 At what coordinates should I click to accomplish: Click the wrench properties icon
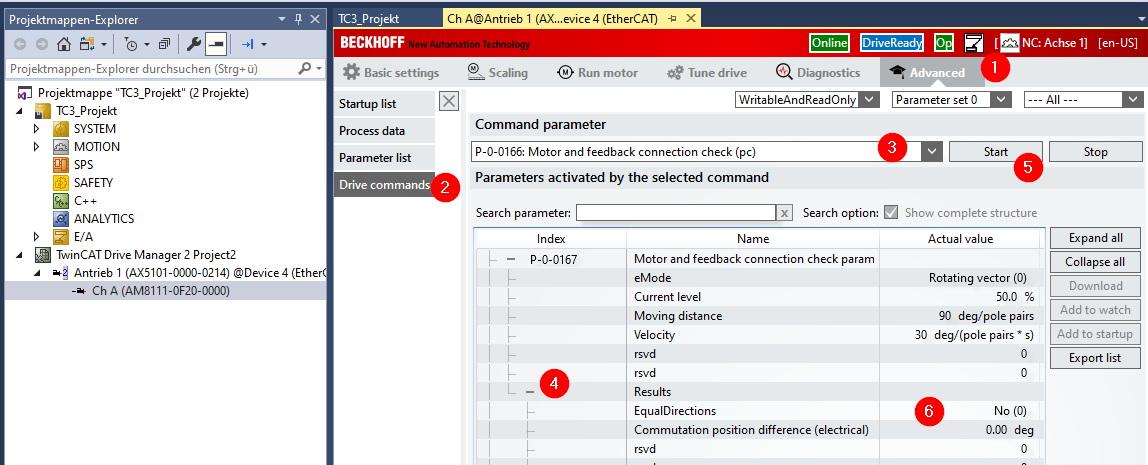194,44
